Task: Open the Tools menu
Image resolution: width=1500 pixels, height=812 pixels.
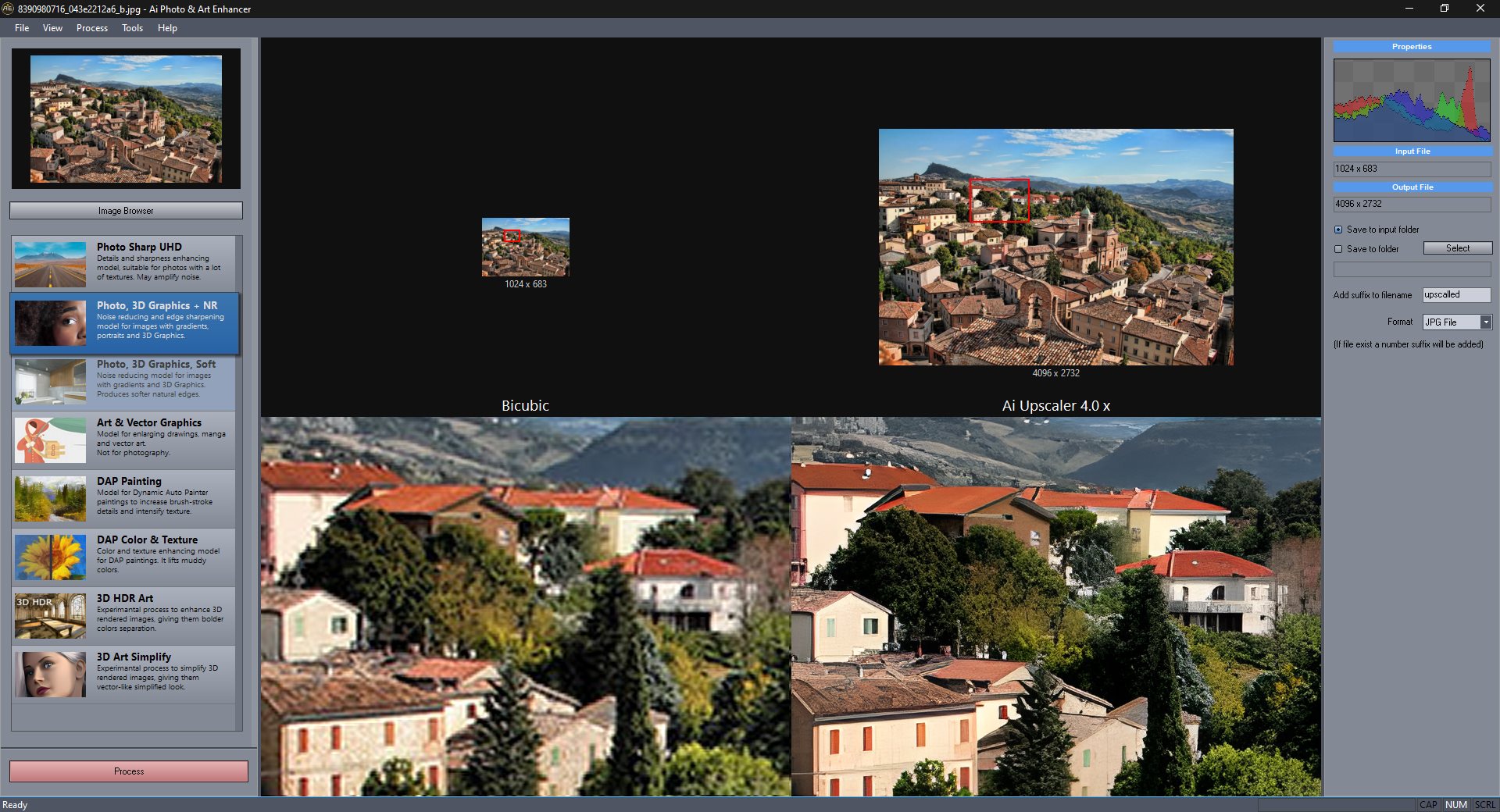Action: (132, 28)
